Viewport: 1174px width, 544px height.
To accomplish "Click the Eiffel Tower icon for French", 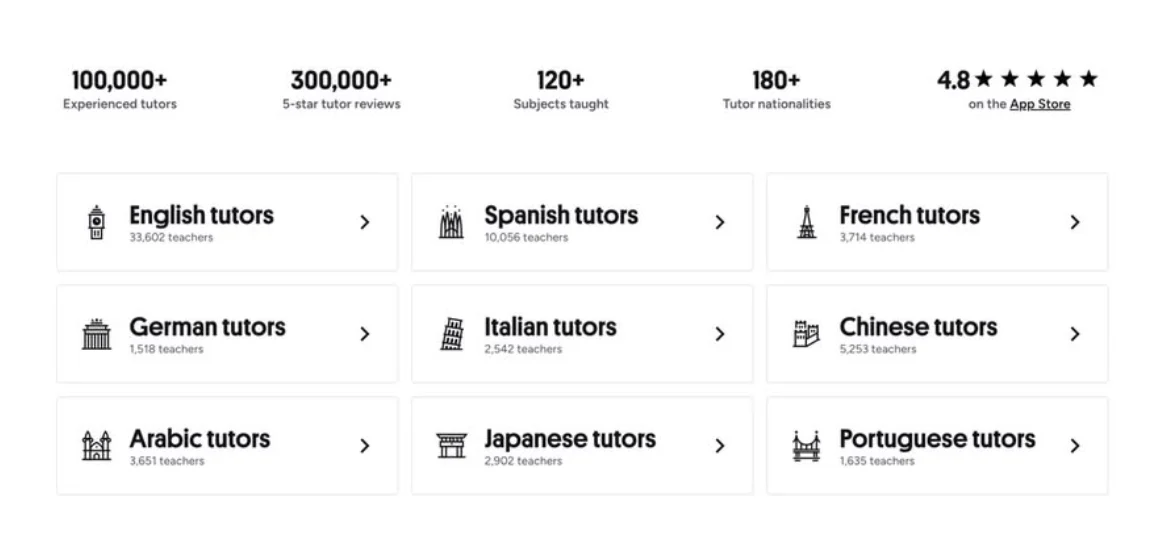I will pyautogui.click(x=806, y=222).
